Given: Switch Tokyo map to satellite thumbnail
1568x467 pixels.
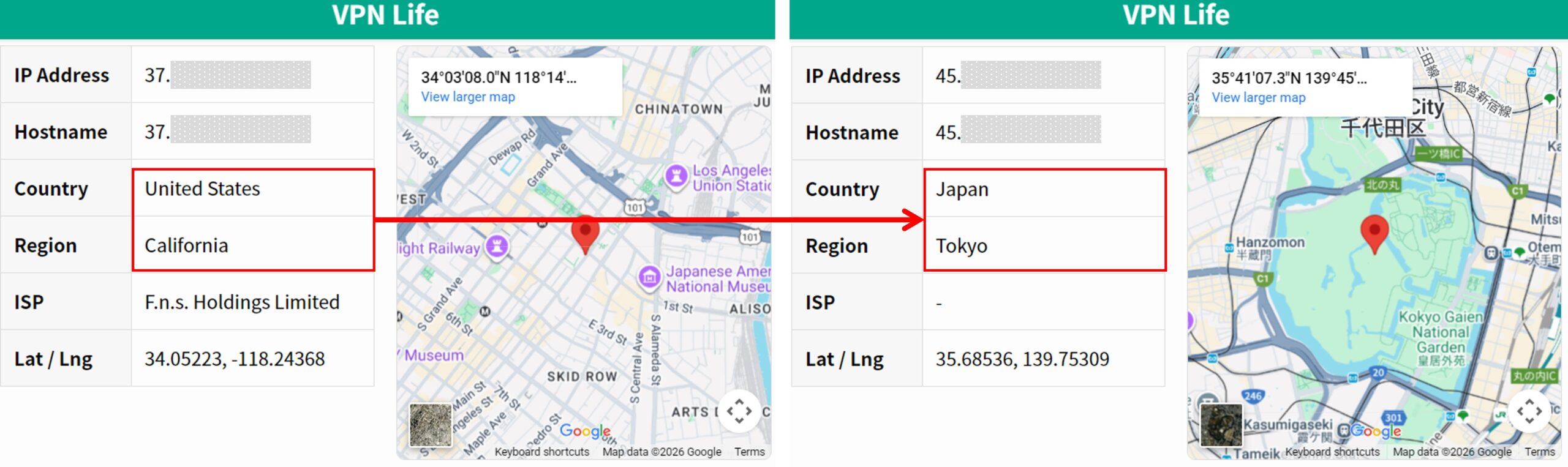Looking at the screenshot, I should 1221,425.
